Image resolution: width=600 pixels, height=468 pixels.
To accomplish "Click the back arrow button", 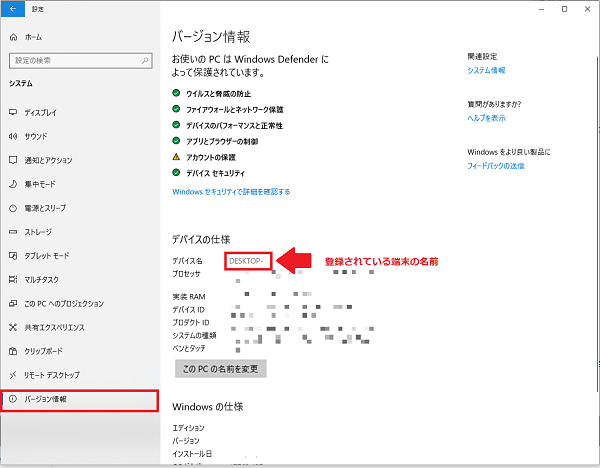I will pos(13,9).
